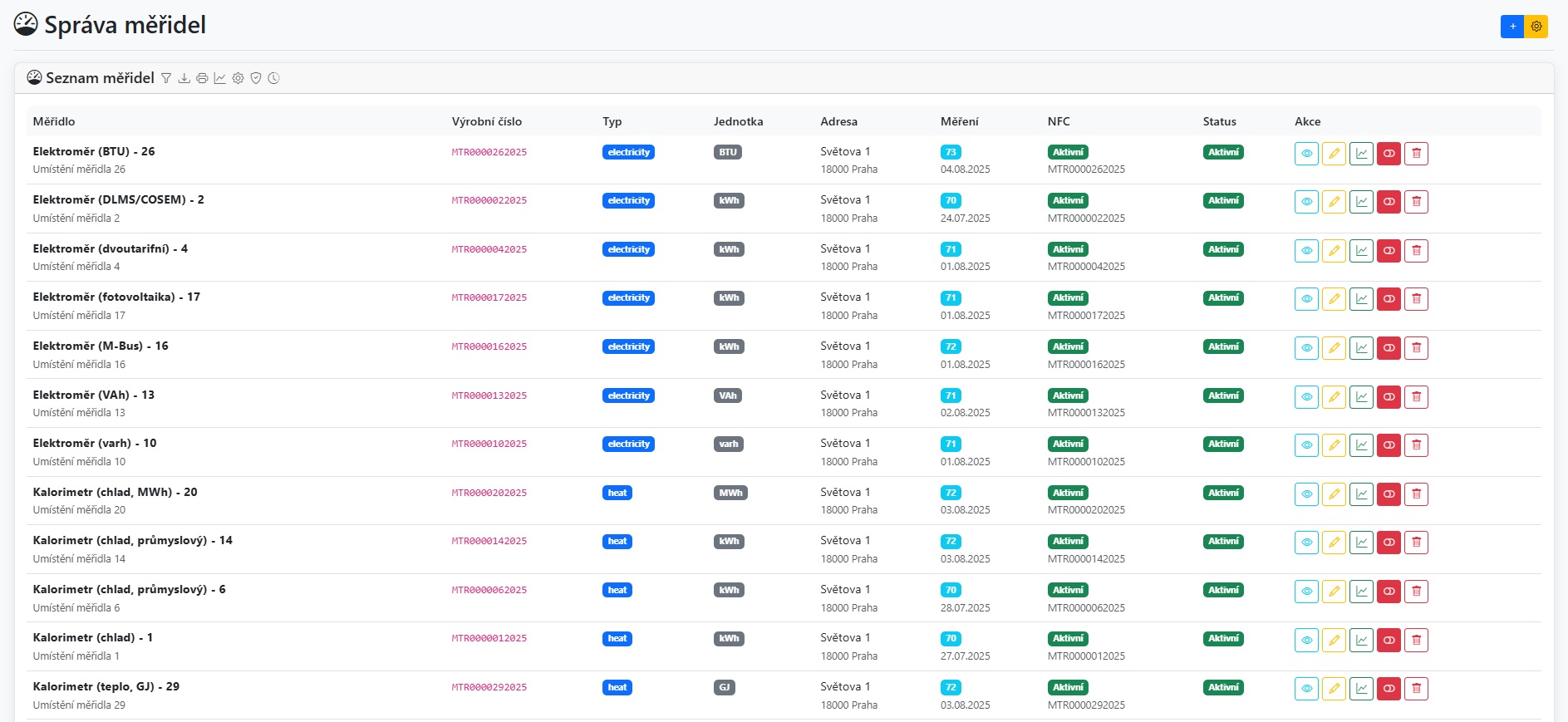This screenshot has height=722, width=1568.
Task: Click the heat badge for Kalorimetr (teplo, GJ) - 29
Action: (617, 688)
